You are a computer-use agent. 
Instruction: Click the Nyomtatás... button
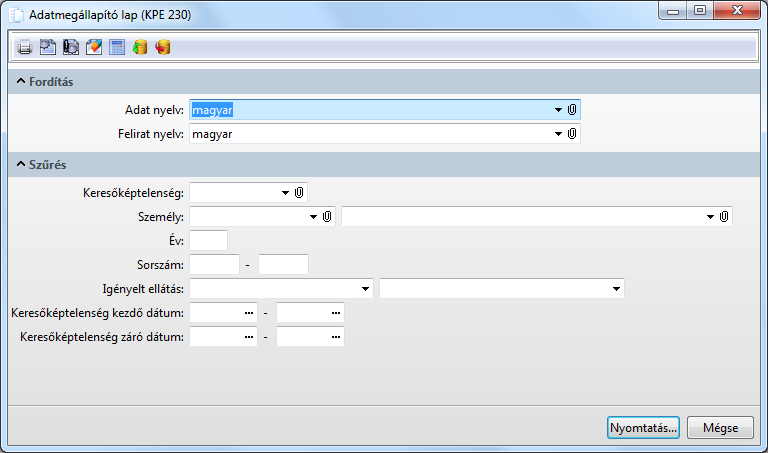pyautogui.click(x=643, y=428)
